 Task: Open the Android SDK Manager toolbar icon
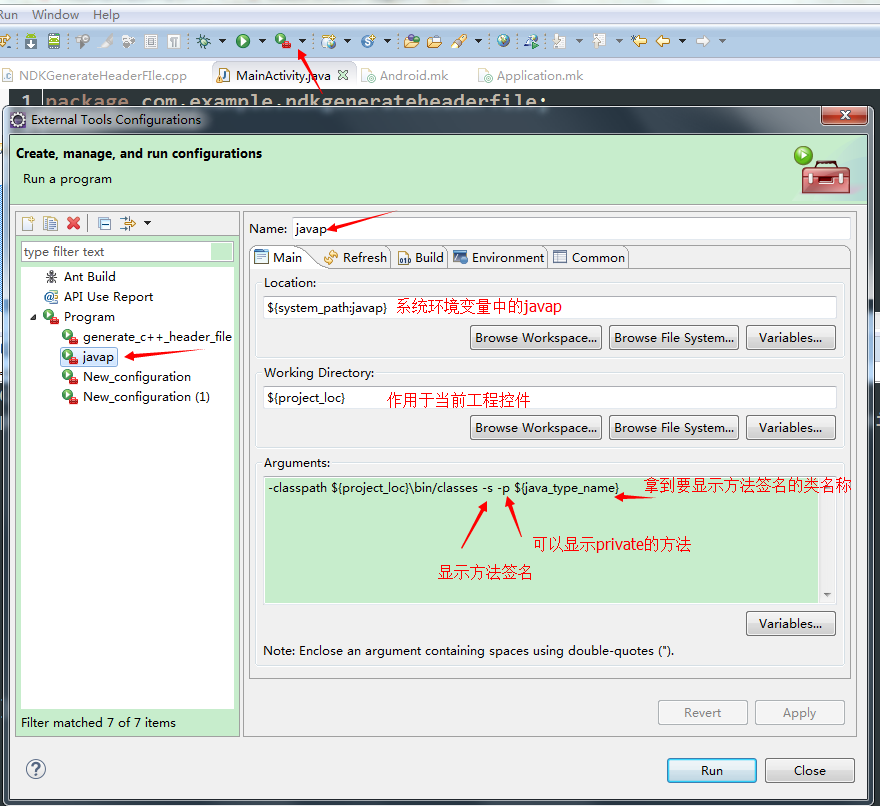click(31, 41)
